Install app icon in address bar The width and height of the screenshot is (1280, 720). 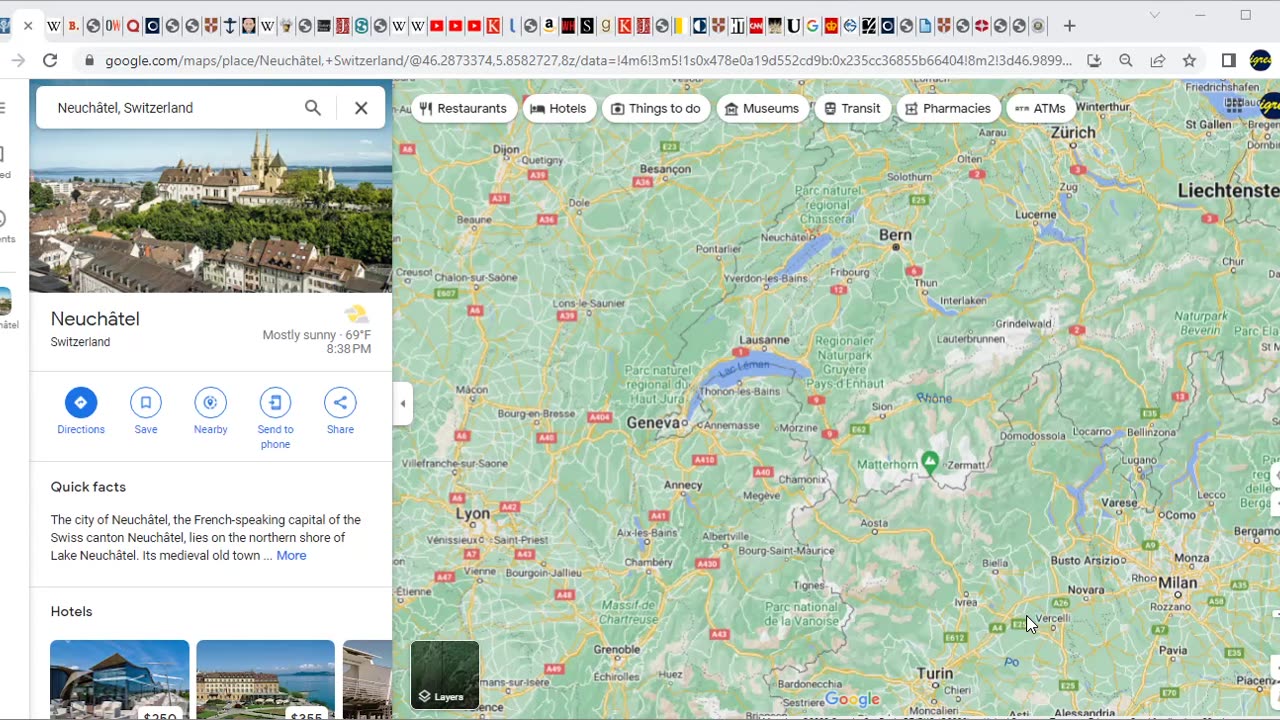(x=1094, y=61)
